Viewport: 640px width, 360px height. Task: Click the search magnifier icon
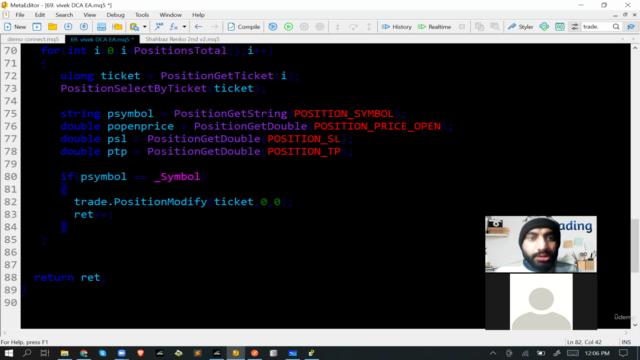(x=616, y=27)
